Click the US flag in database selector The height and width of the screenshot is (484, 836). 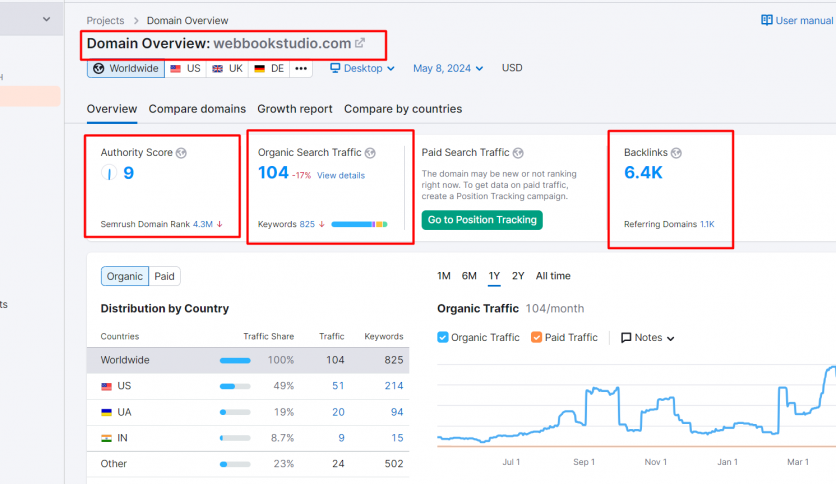point(175,68)
